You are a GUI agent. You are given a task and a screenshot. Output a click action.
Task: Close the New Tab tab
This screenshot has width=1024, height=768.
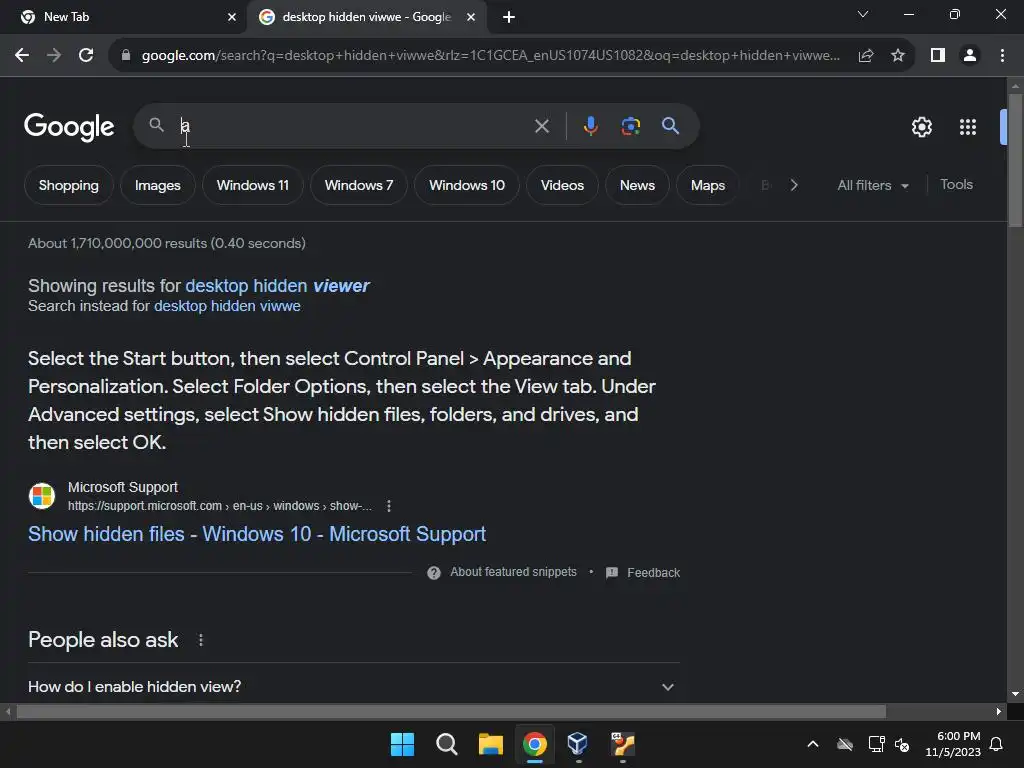232,17
